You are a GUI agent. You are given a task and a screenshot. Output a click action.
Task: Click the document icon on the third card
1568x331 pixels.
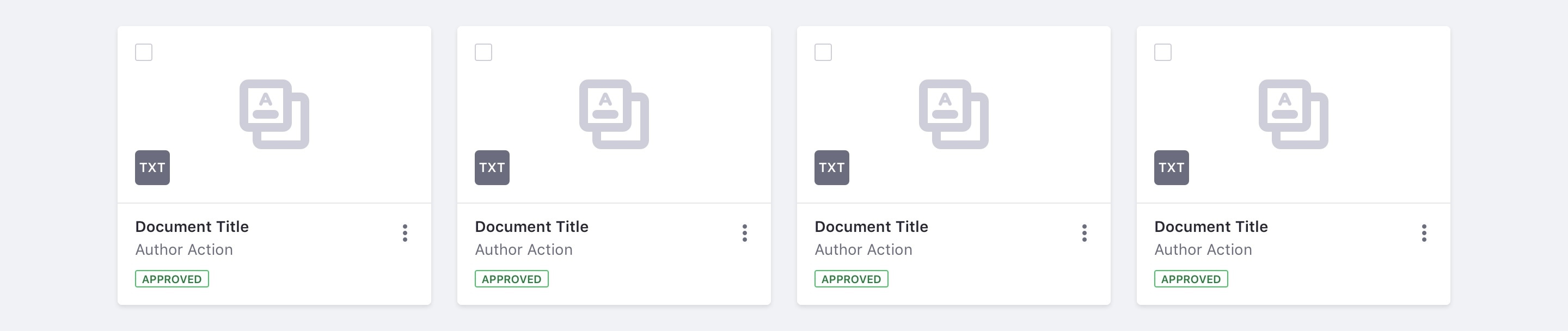click(x=953, y=114)
